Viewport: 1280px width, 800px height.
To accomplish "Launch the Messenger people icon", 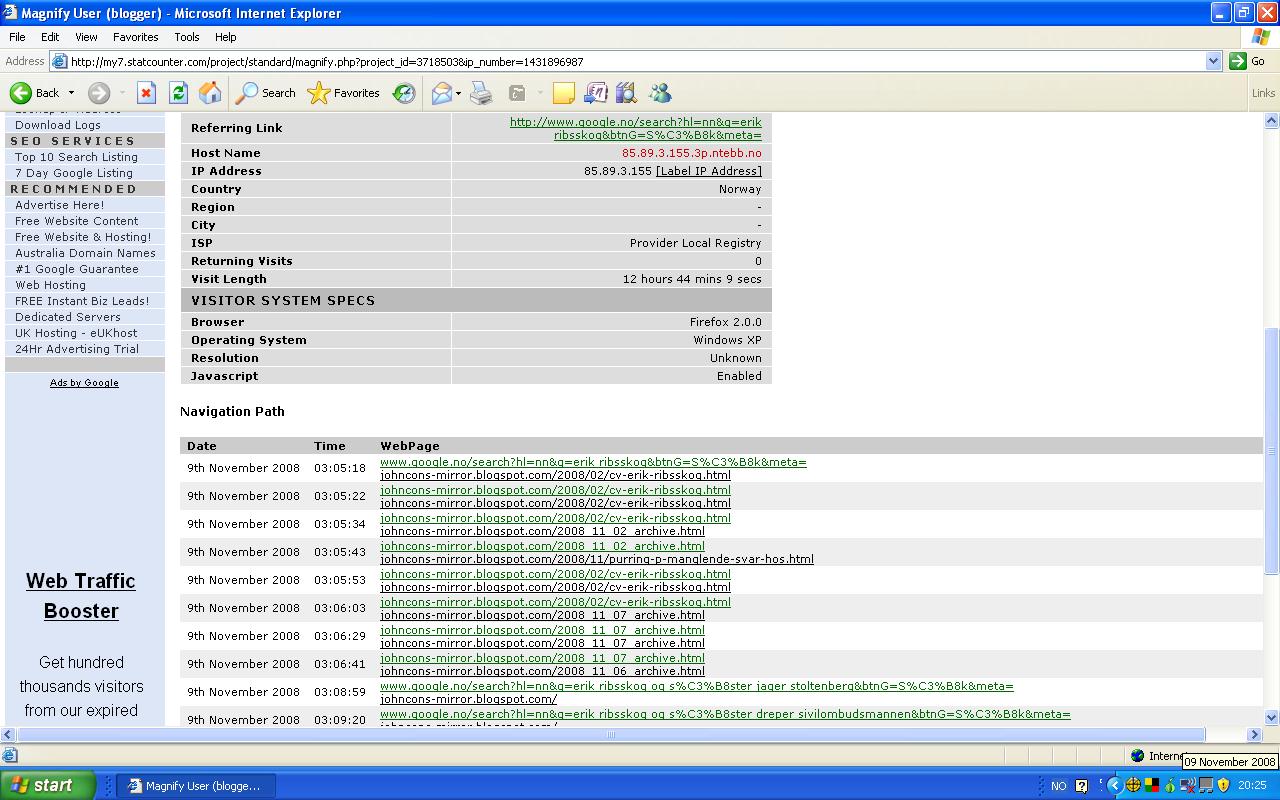I will click(x=660, y=93).
